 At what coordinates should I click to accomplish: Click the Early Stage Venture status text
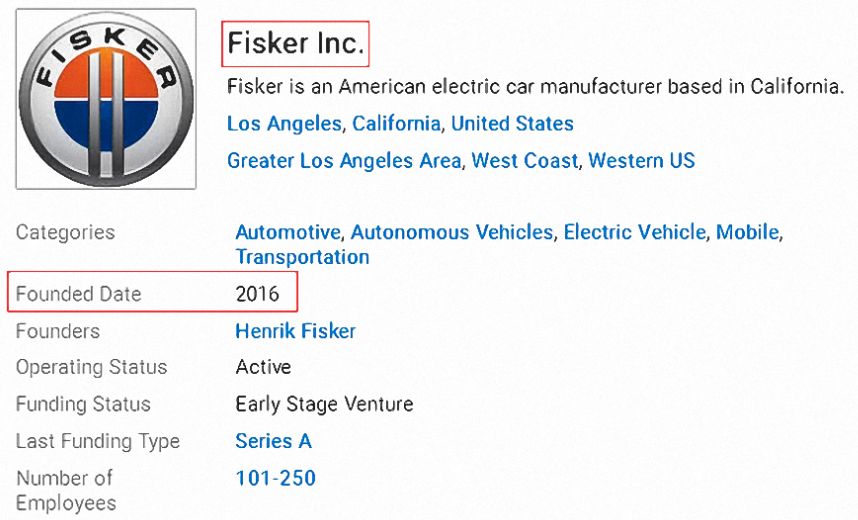pyautogui.click(x=324, y=405)
